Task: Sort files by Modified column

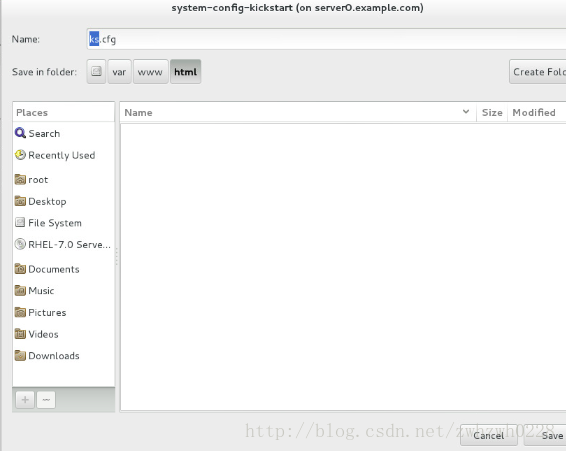Action: [x=537, y=113]
